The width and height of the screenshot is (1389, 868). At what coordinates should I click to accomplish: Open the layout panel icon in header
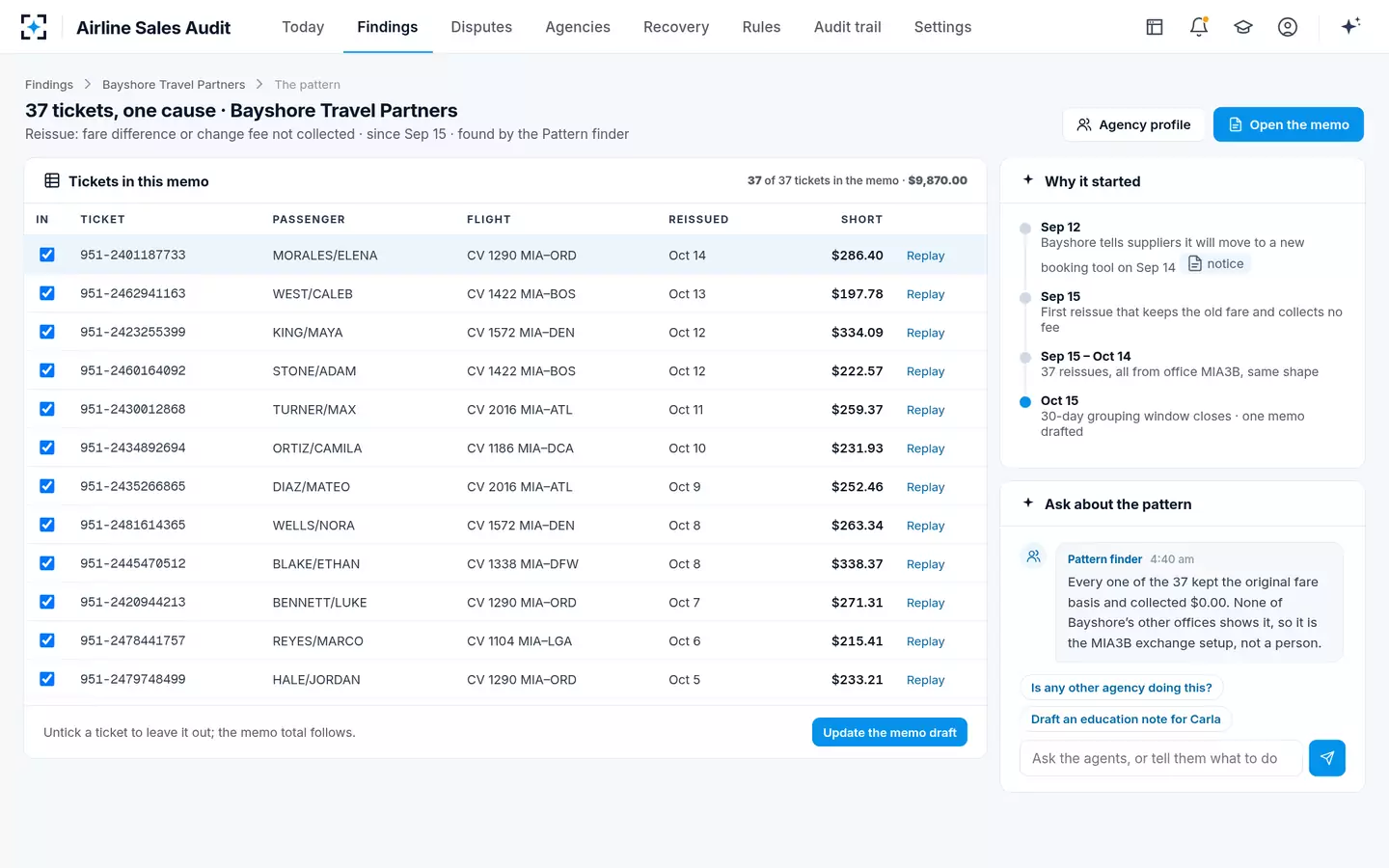tap(1155, 27)
